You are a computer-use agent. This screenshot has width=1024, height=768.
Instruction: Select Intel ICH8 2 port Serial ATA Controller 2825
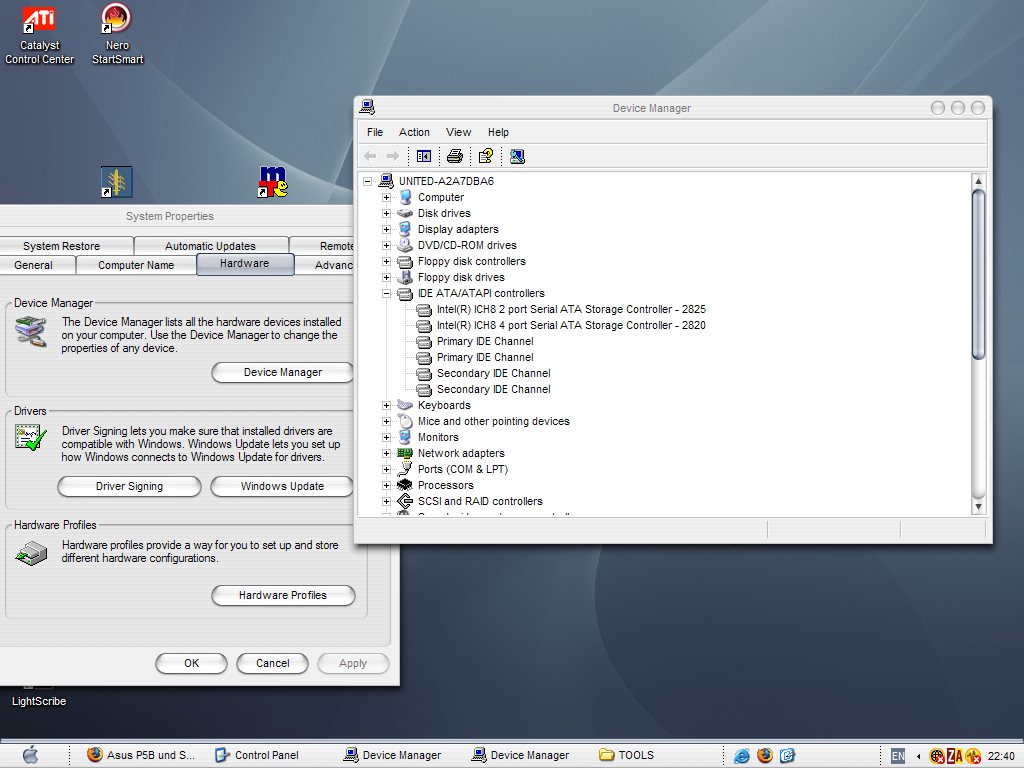click(x=571, y=310)
